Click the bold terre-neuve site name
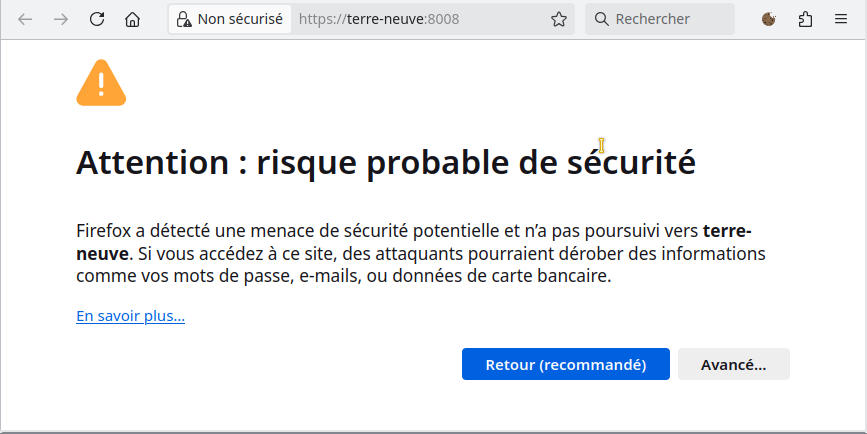867x434 pixels. (727, 231)
